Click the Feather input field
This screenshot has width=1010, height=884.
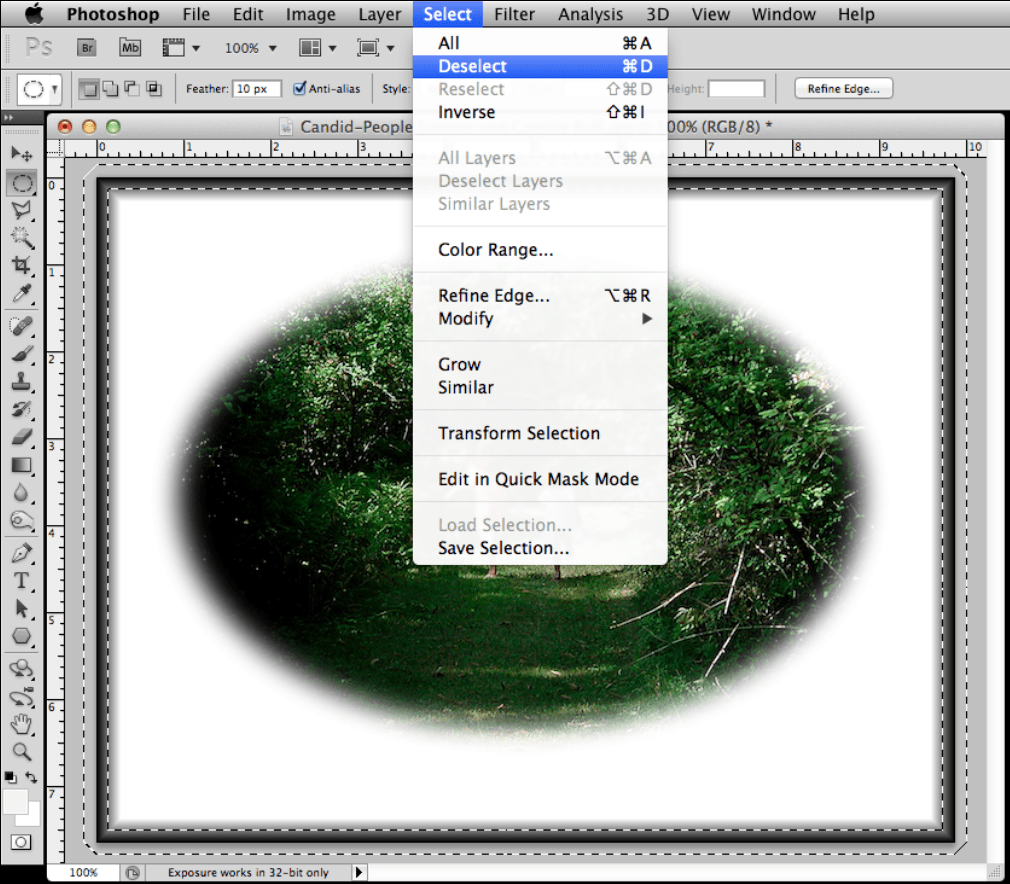(x=257, y=89)
